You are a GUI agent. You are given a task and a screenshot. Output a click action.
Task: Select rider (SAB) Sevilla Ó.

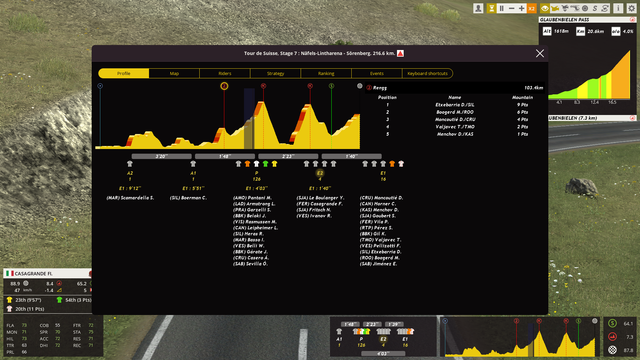coord(250,264)
